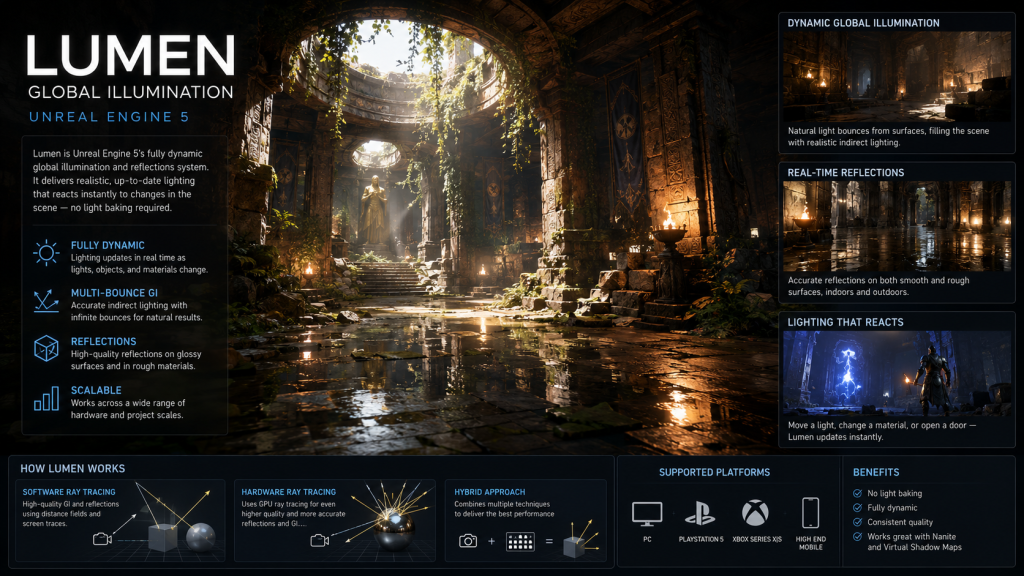Click the camera icon in Hybrid Approach
Screen dimensions: 1024x576
(x=468, y=541)
